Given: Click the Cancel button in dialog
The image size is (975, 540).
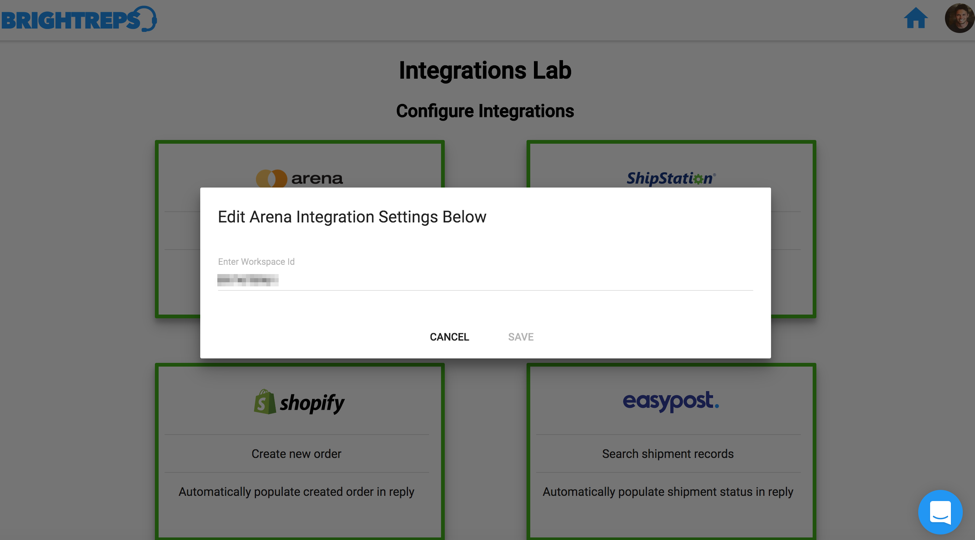Looking at the screenshot, I should (450, 337).
